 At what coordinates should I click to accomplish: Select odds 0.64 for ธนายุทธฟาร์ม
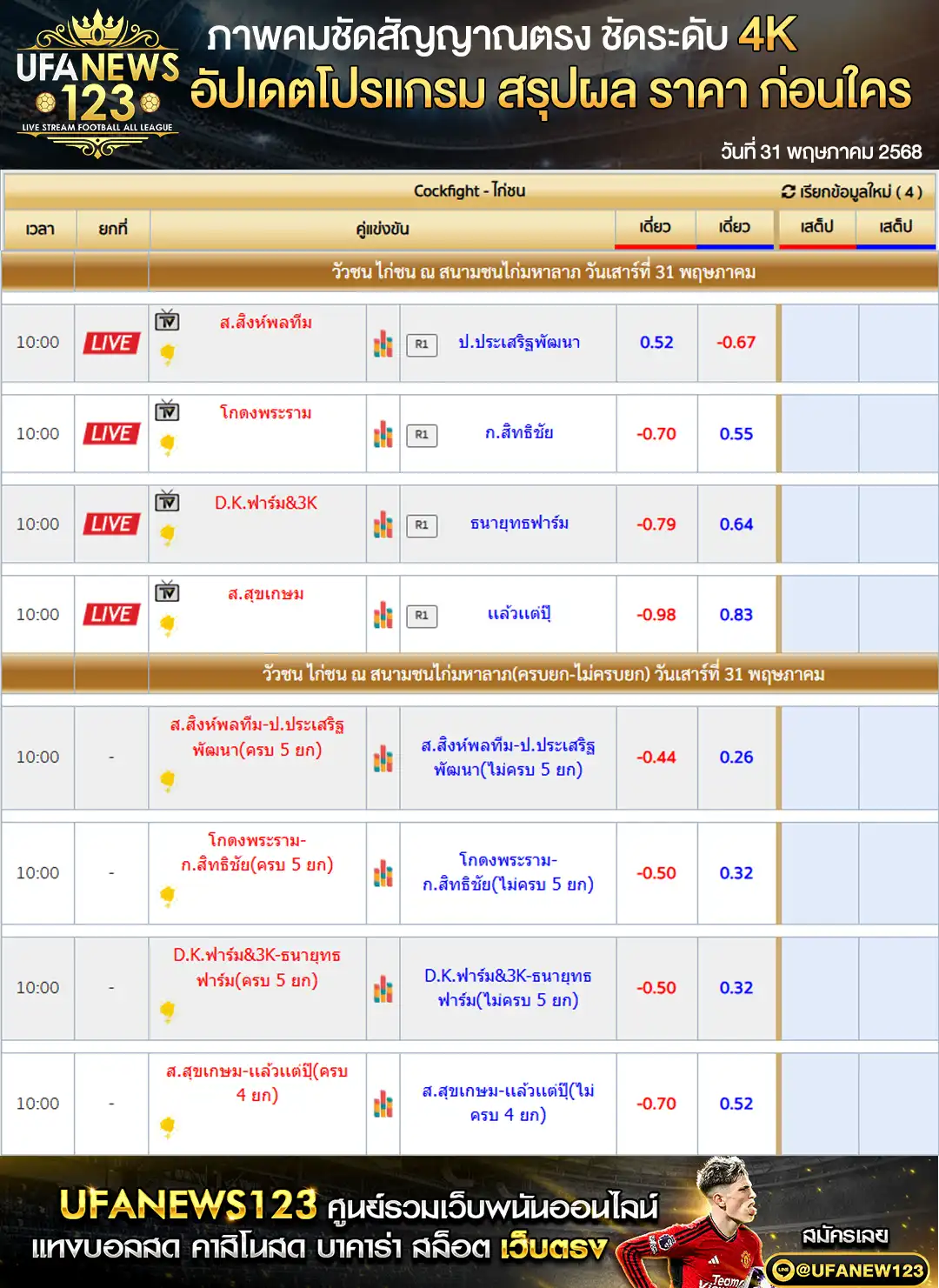736,524
